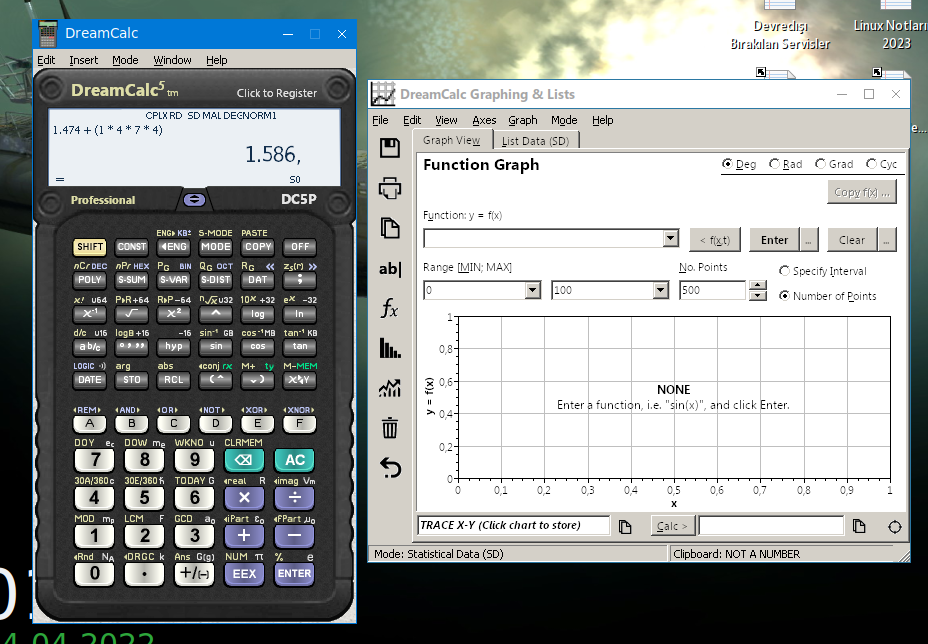This screenshot has height=644, width=928.
Task: Select the ab| text tool icon
Action: [x=390, y=269]
